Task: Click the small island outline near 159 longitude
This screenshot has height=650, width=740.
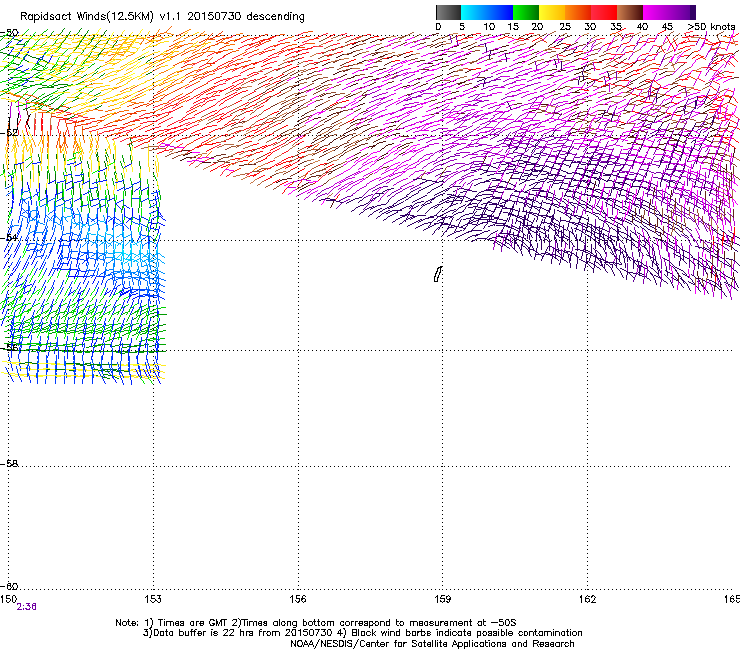Action: [438, 274]
